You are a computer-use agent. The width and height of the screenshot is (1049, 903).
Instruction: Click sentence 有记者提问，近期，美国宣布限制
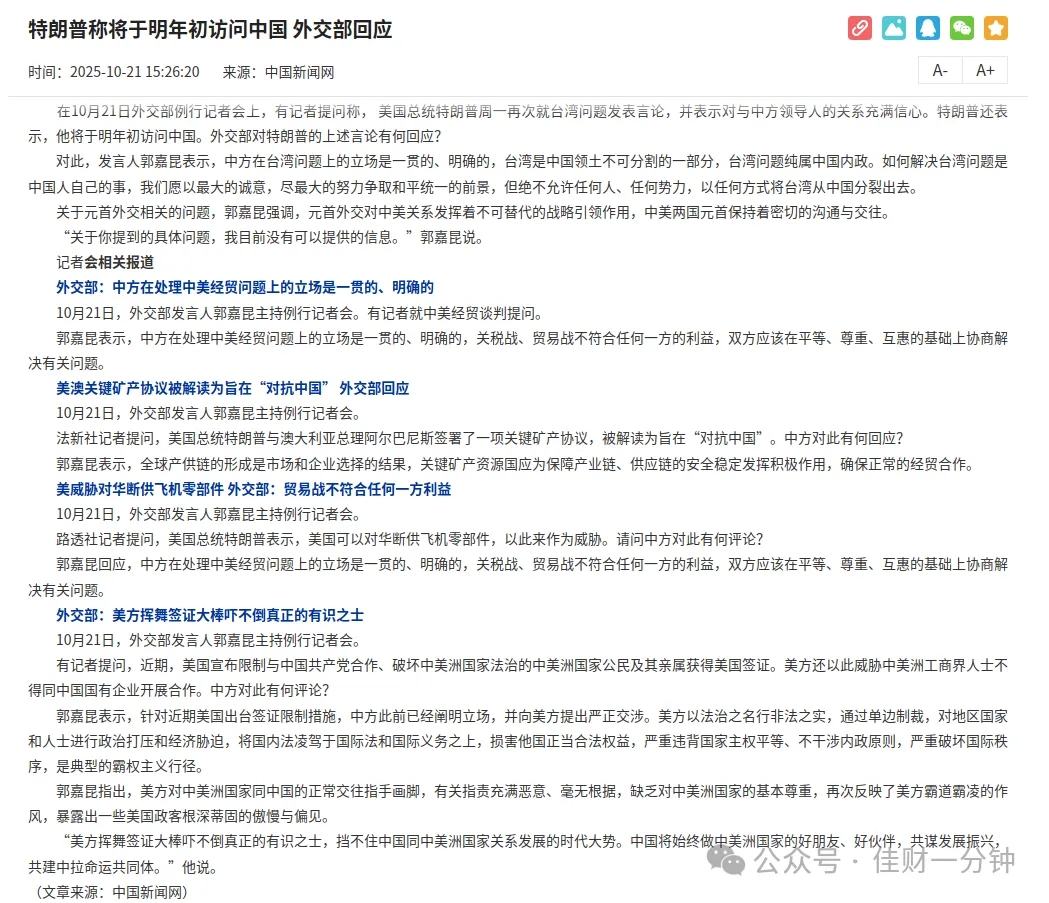[x=518, y=678]
